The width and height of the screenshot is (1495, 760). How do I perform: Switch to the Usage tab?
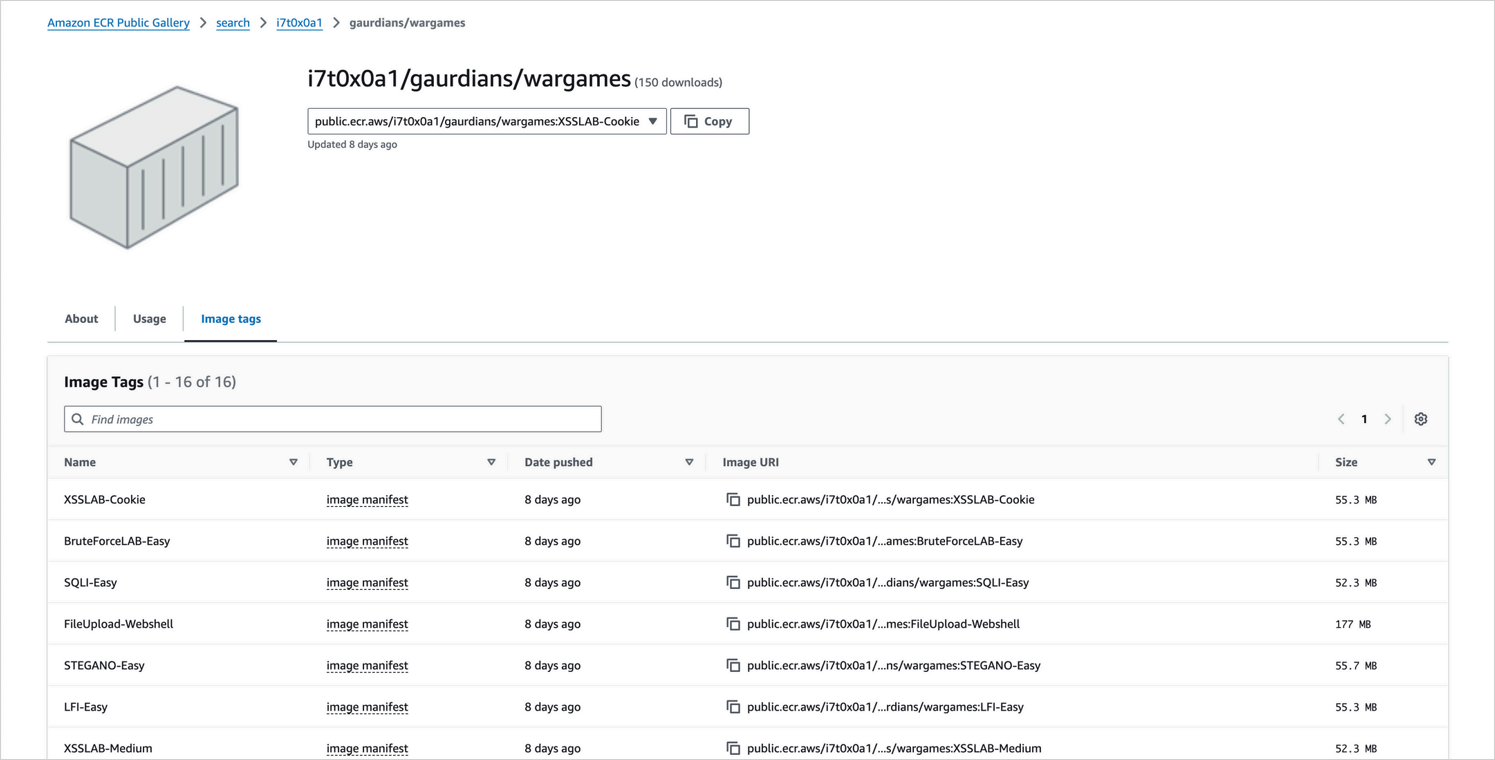click(149, 319)
